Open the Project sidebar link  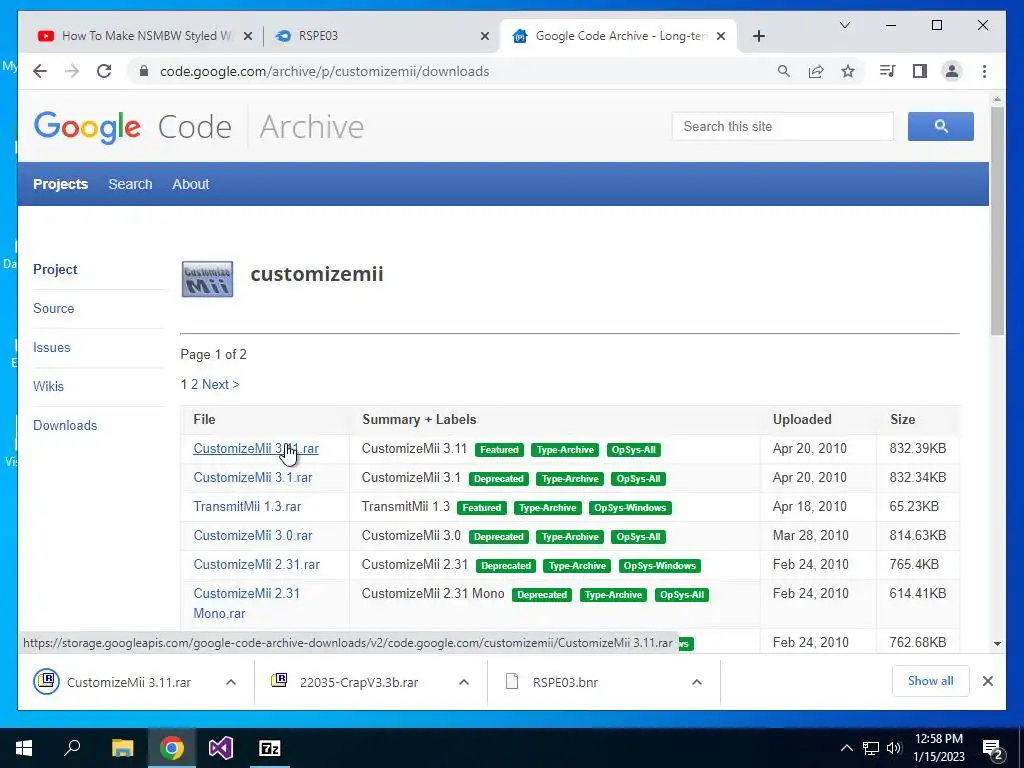(x=55, y=270)
